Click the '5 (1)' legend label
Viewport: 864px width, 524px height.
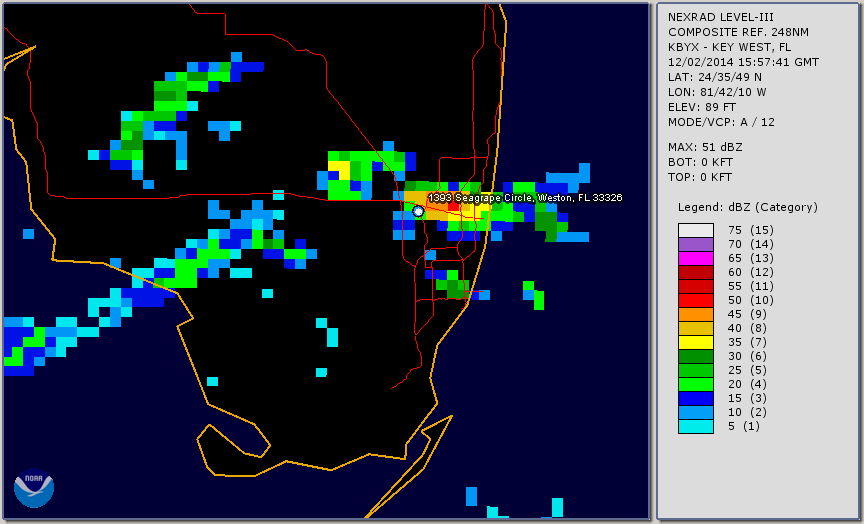tap(743, 426)
